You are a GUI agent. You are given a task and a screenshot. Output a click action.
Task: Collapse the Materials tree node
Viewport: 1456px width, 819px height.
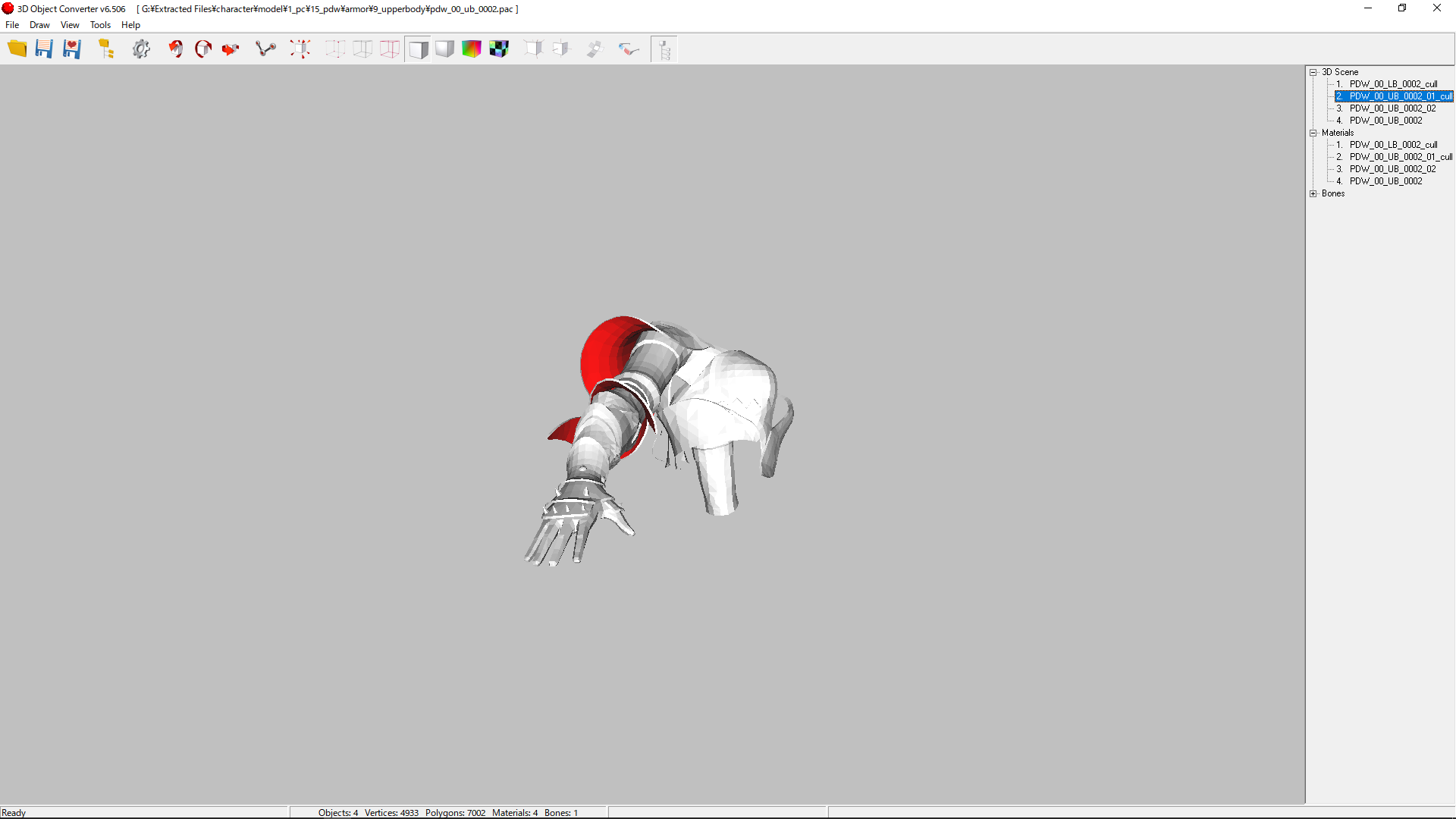tap(1314, 133)
